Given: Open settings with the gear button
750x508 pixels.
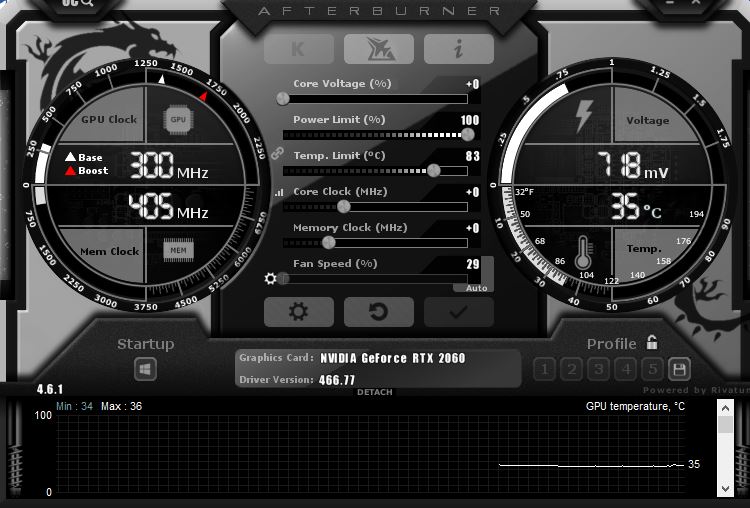Looking at the screenshot, I should (x=298, y=312).
